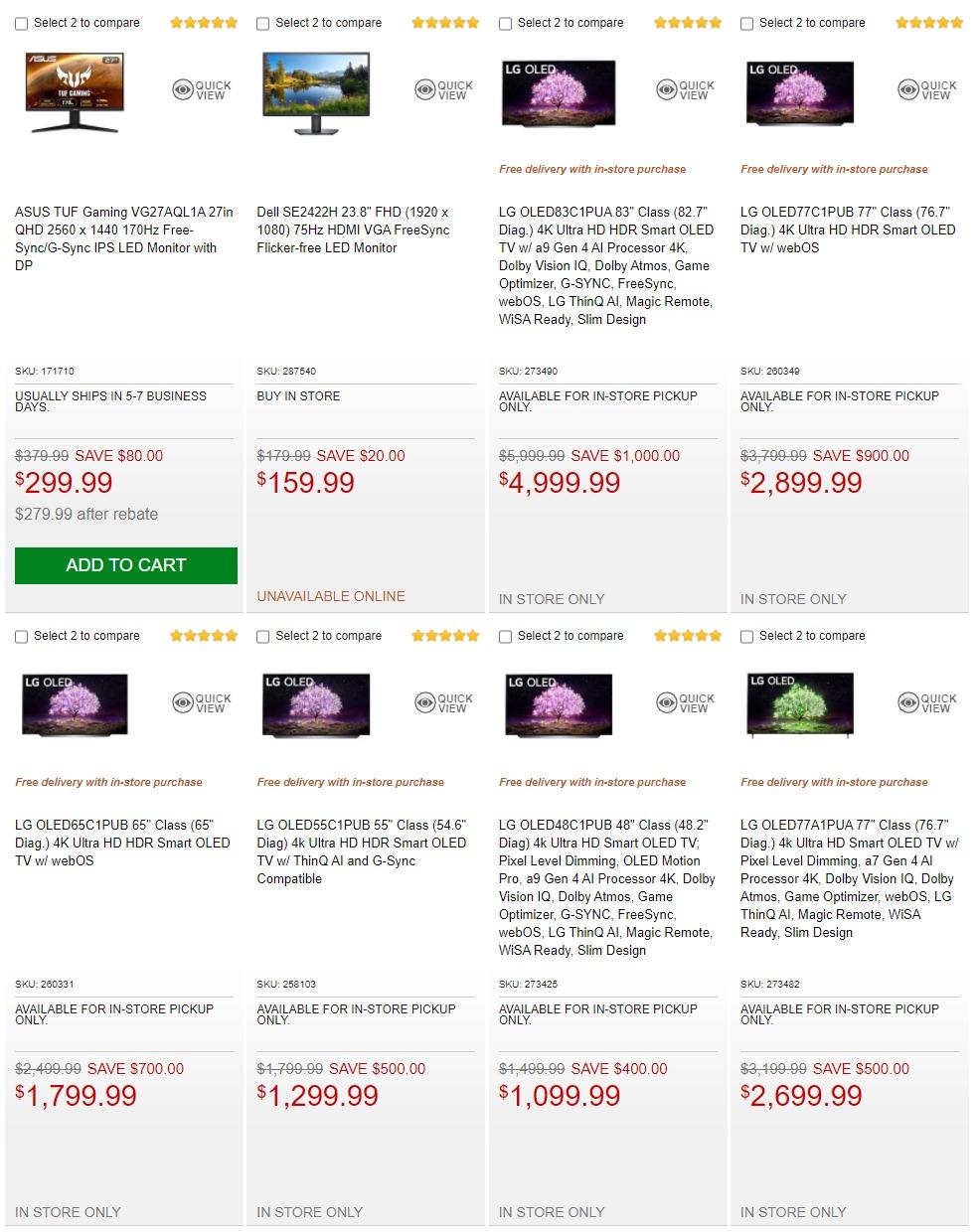This screenshot has height=1232, width=977.
Task: Open Quick View for LG OLED77A1PUA TV
Action: pos(927,703)
